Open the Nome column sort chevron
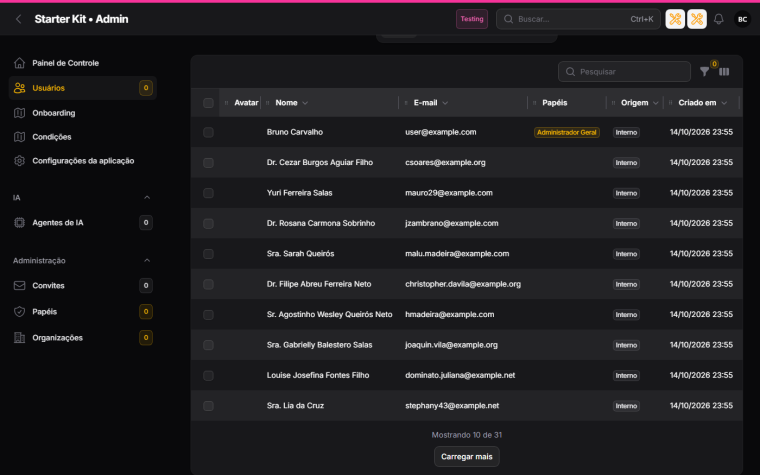This screenshot has width=760, height=475. coord(305,103)
